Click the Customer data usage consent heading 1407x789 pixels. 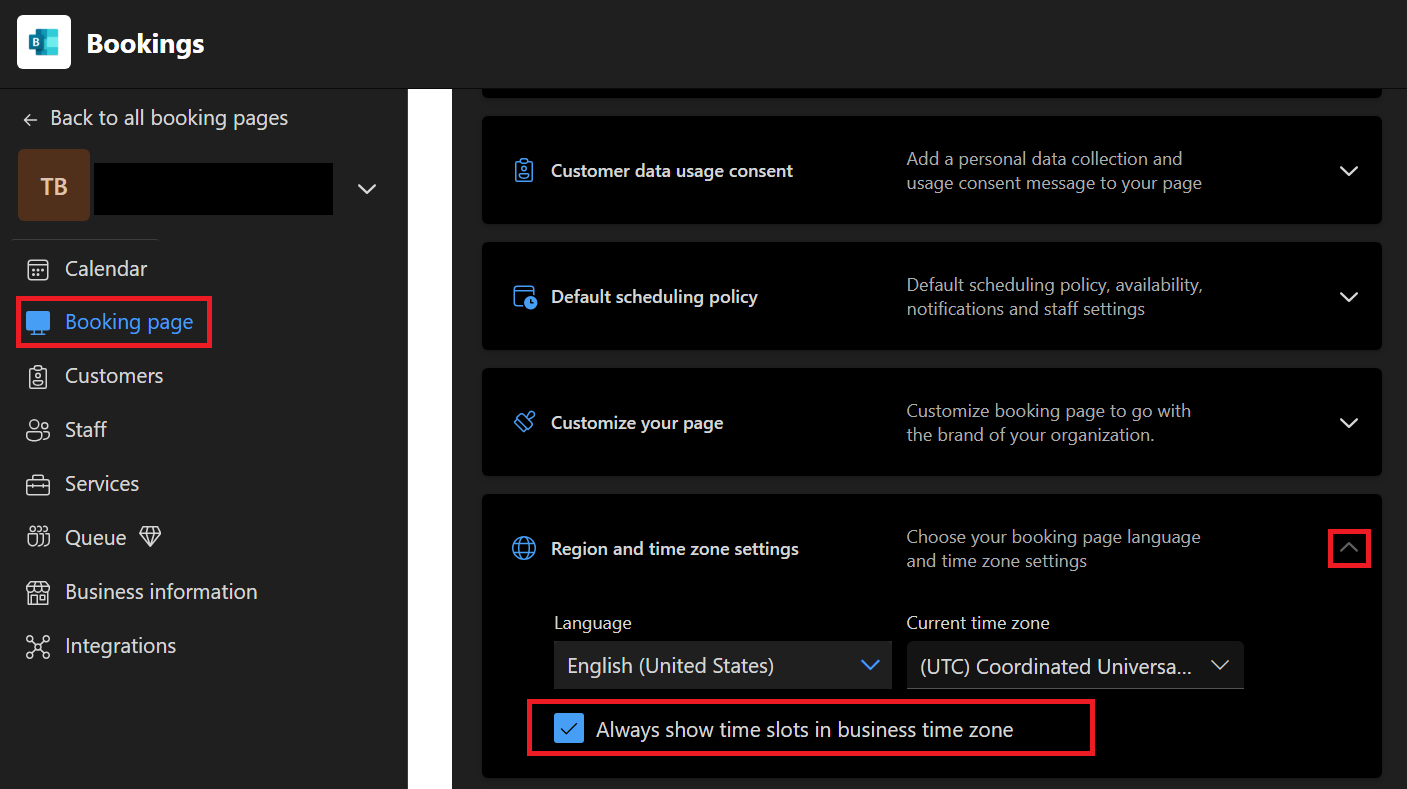coord(672,171)
